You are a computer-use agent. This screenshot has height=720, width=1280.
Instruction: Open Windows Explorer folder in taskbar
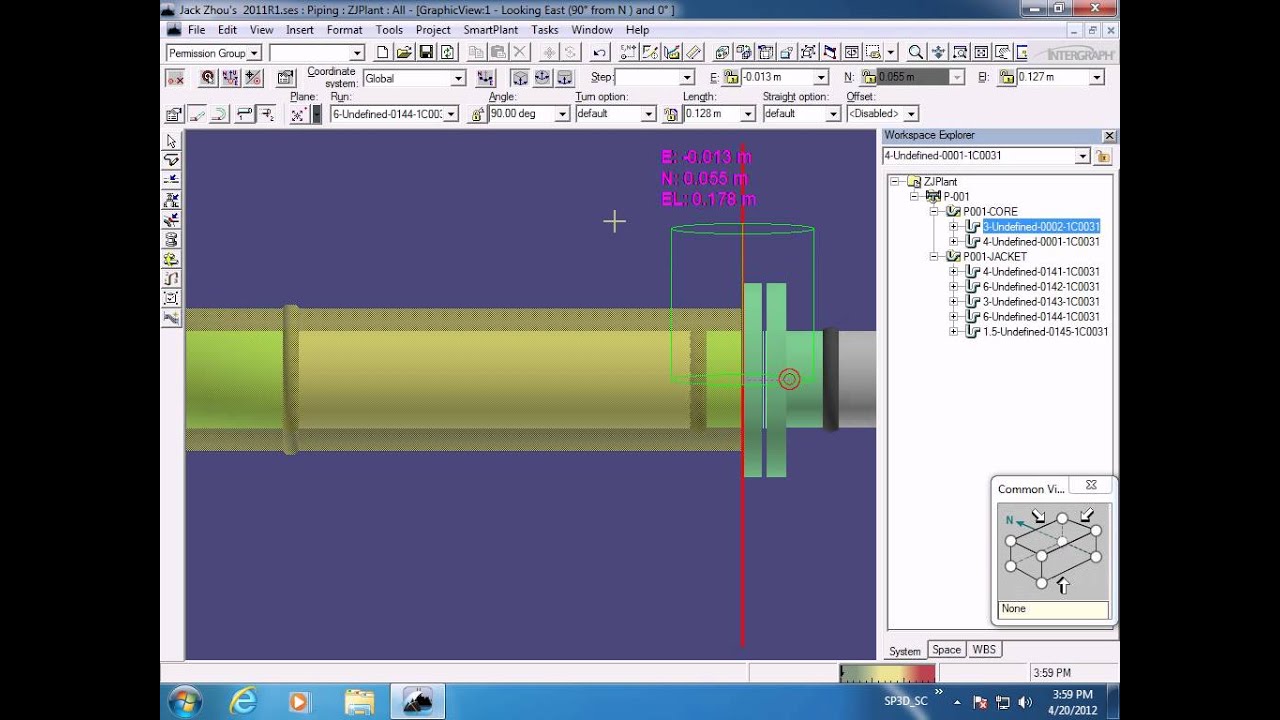click(359, 701)
